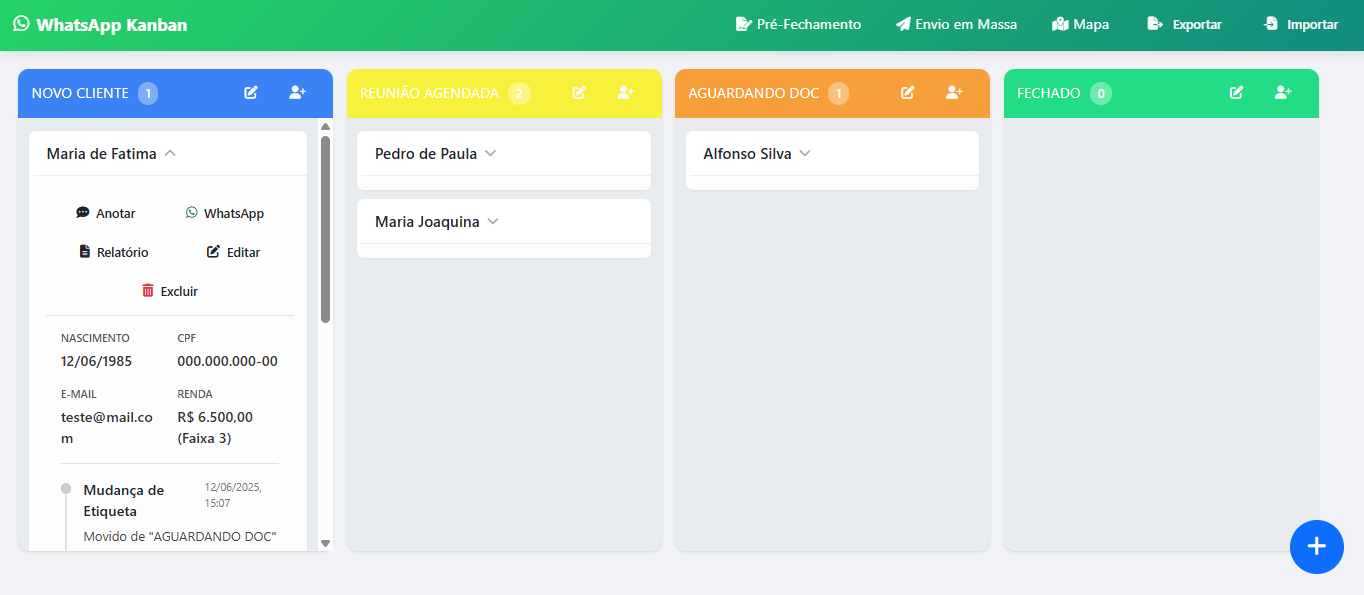Click Excluir to delete Maria de Fatima
The width and height of the screenshot is (1364, 595).
[x=170, y=291]
